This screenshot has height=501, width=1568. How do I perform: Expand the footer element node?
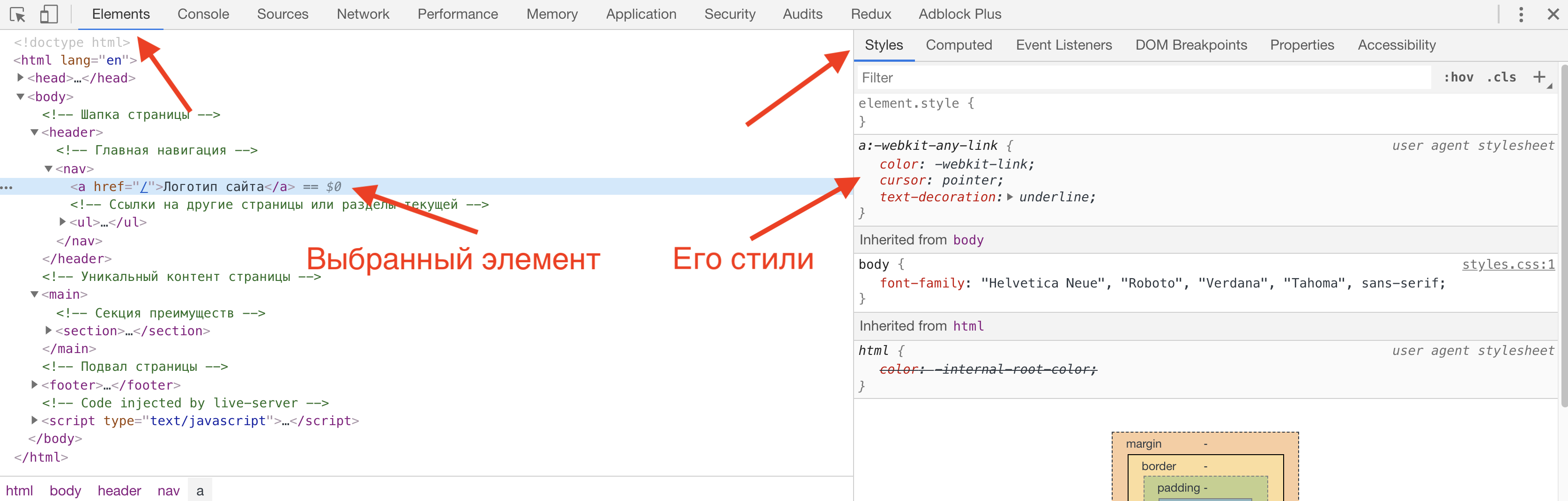pyautogui.click(x=35, y=385)
